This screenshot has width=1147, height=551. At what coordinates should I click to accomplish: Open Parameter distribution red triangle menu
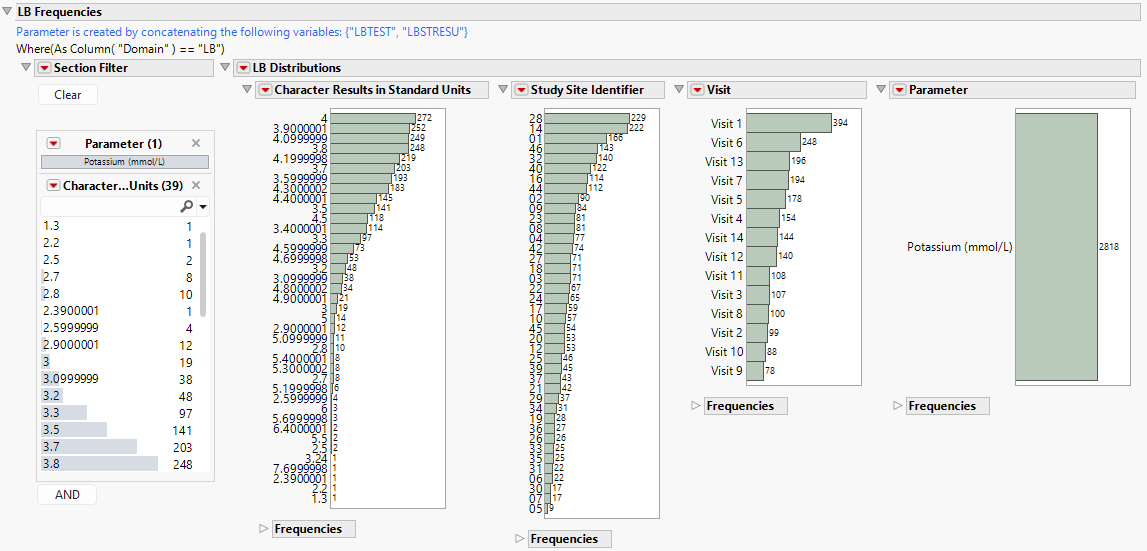(x=898, y=90)
